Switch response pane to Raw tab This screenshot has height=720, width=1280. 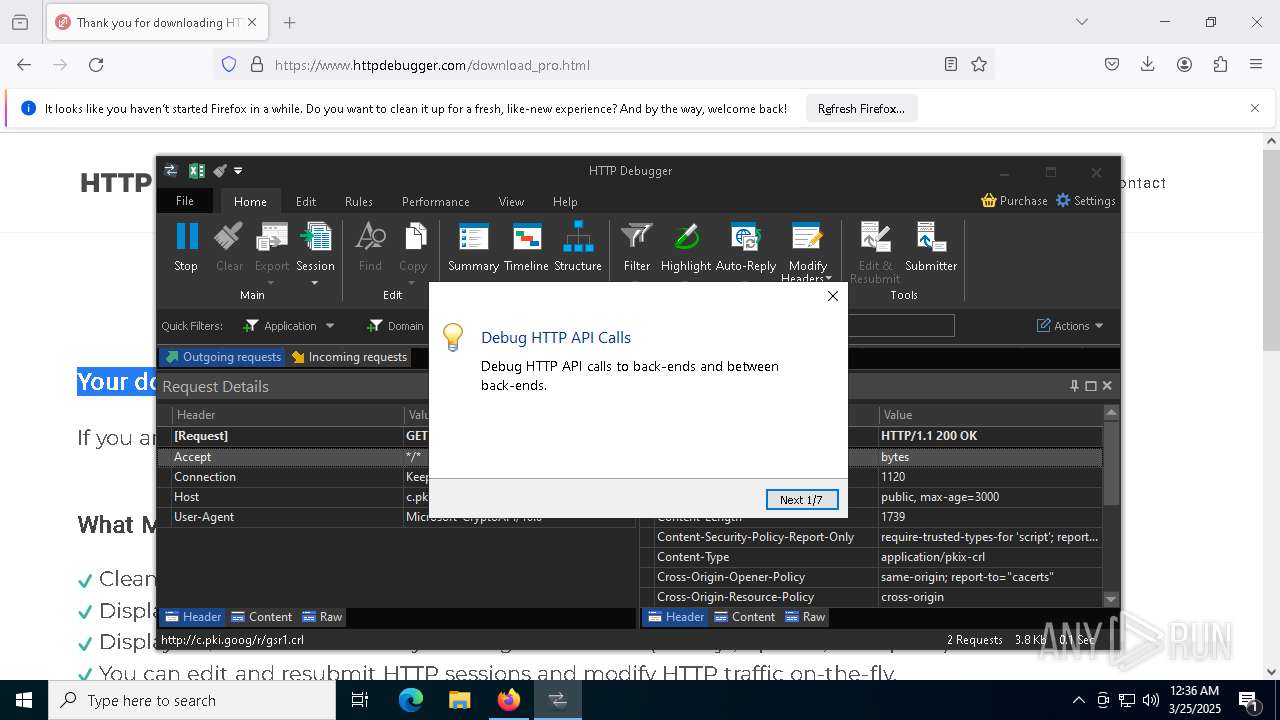click(x=805, y=617)
